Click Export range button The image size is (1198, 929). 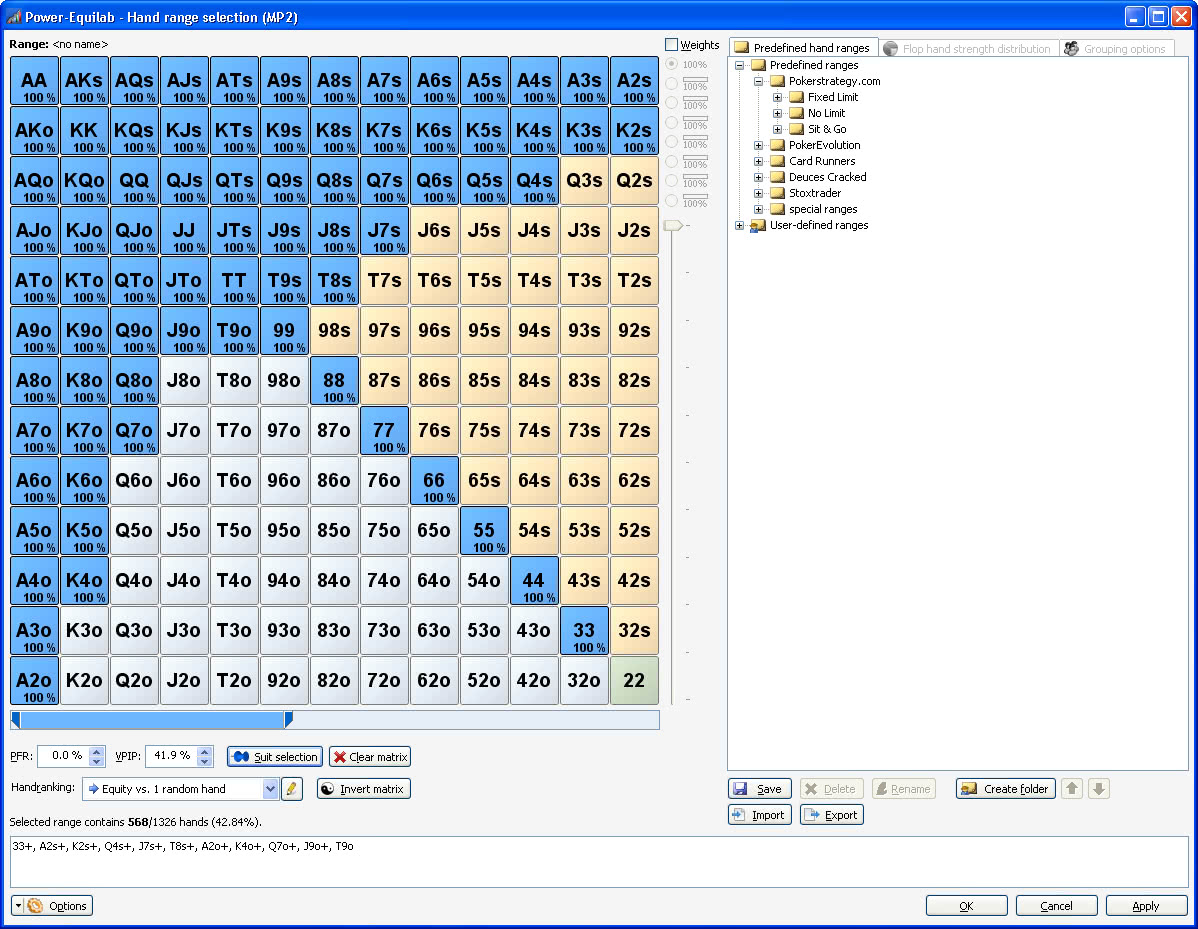831,815
